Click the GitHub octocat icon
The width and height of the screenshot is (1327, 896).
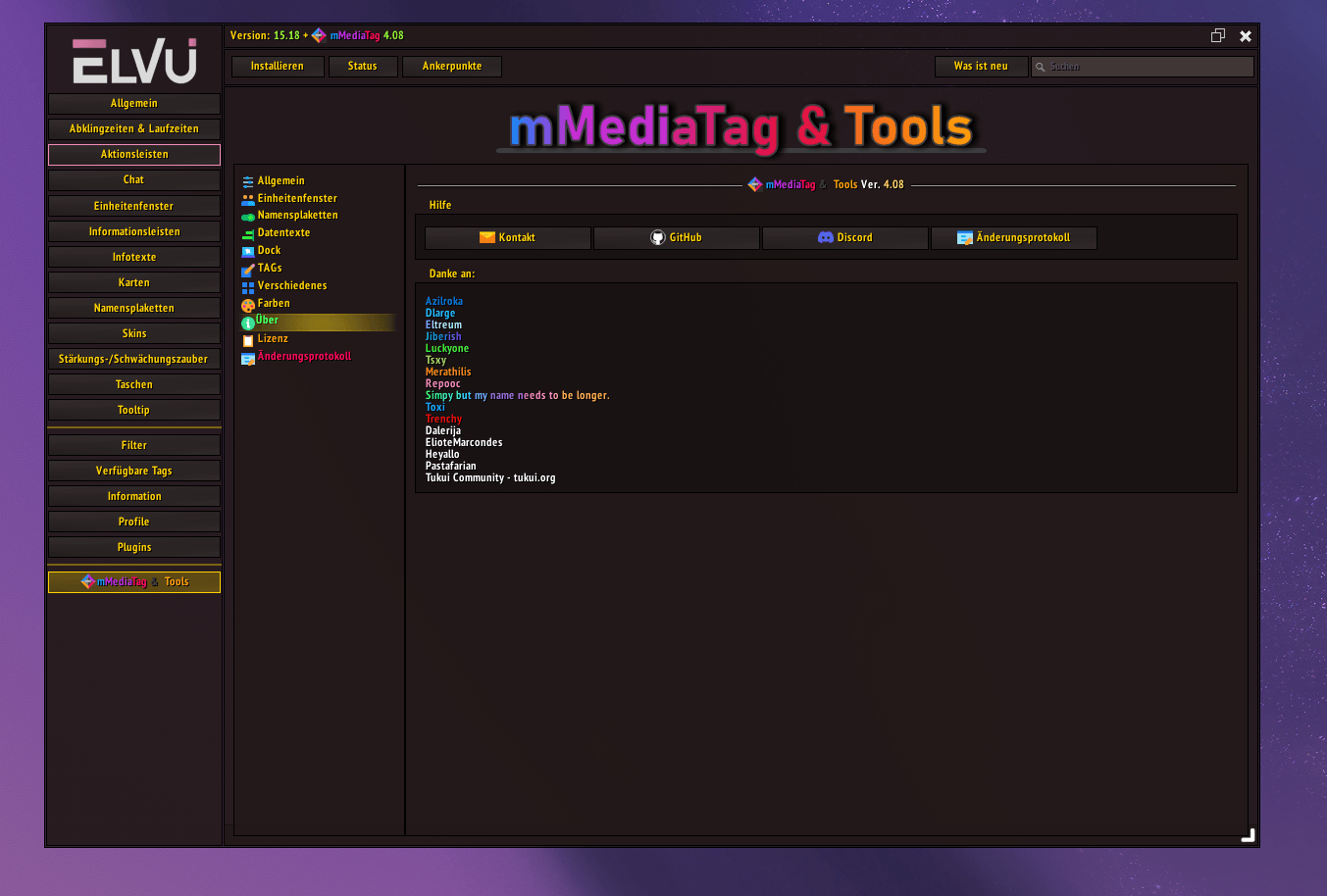click(658, 237)
